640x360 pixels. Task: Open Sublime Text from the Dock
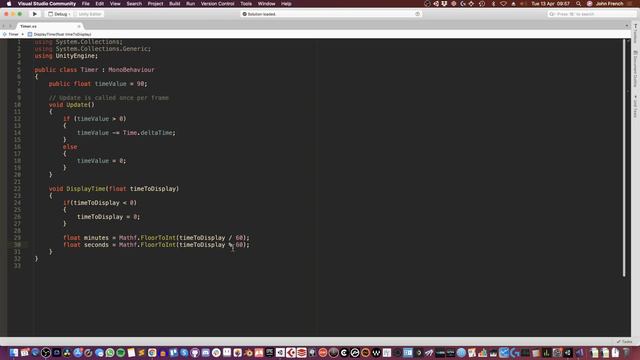click(x=142, y=353)
